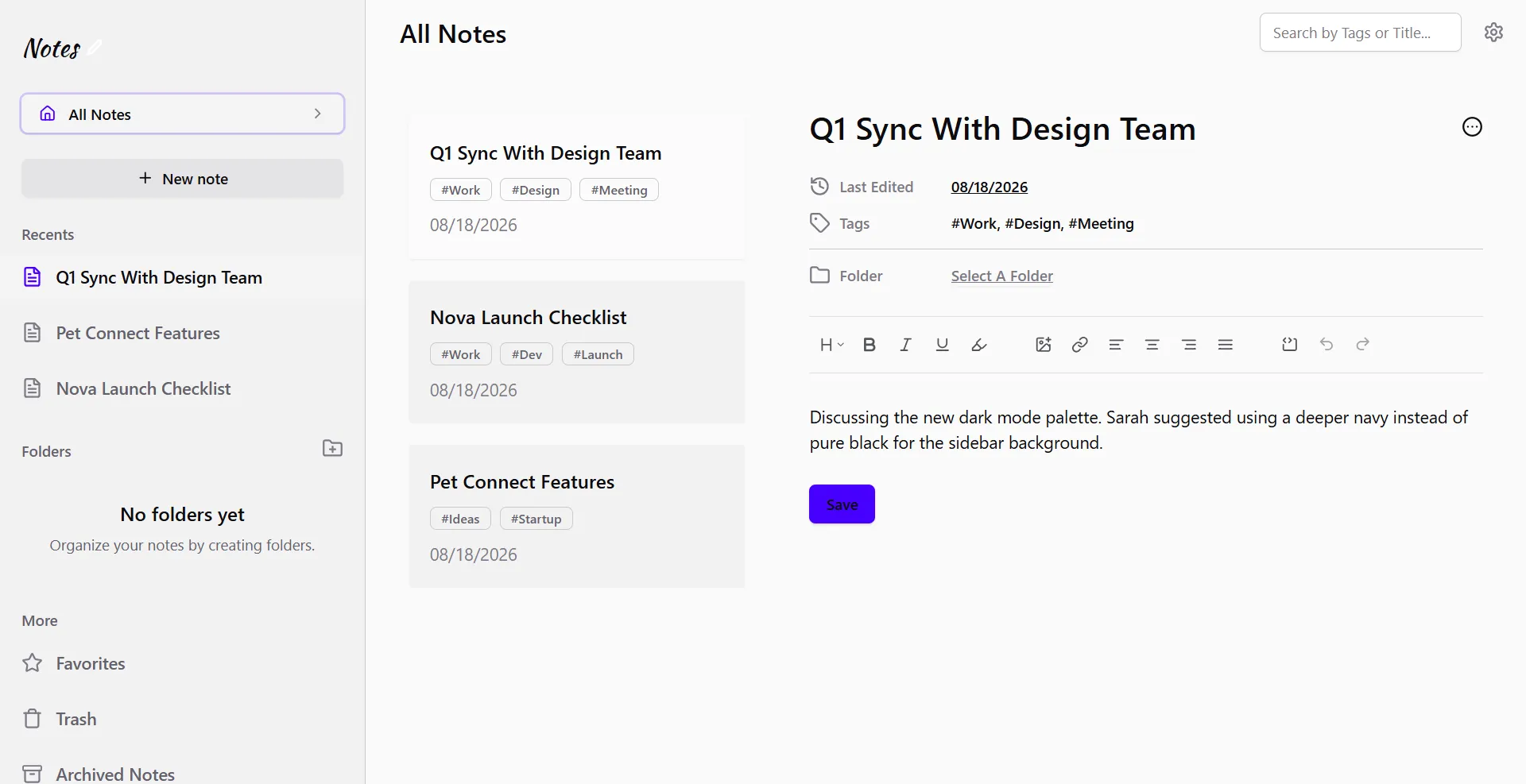The width and height of the screenshot is (1526, 784).
Task: Open the note options ellipsis menu
Action: (x=1472, y=127)
